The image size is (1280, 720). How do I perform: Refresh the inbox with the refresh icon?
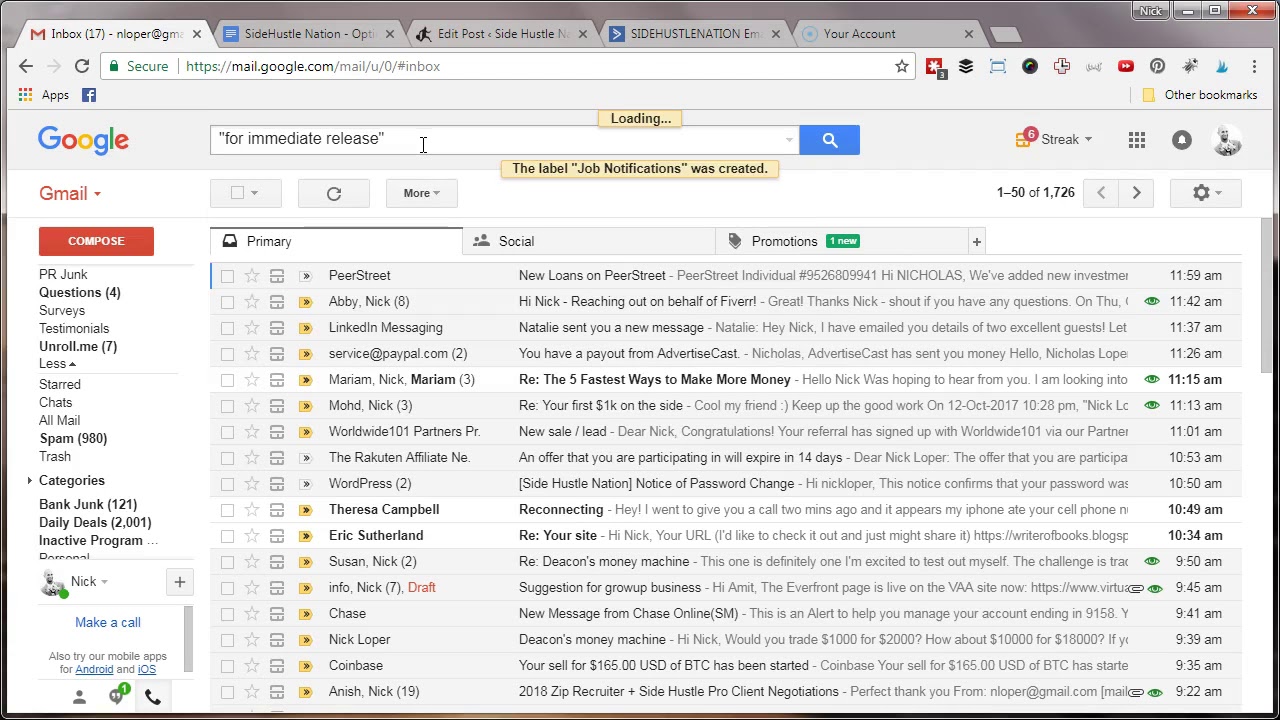[334, 193]
